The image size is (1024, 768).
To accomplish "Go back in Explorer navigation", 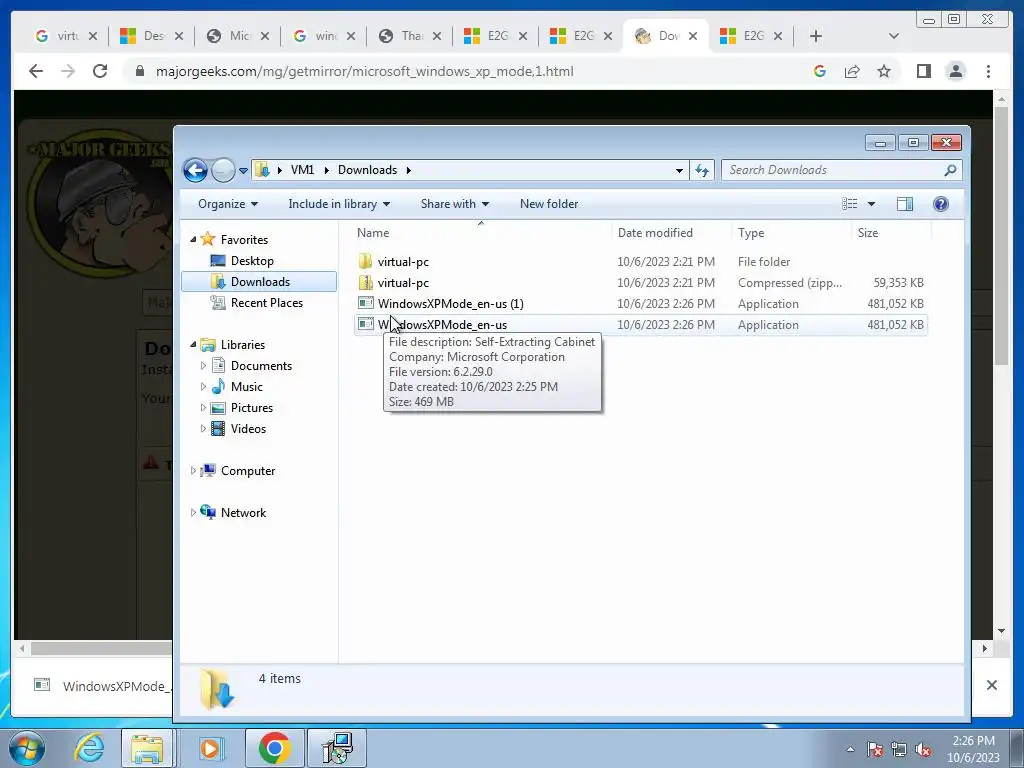I will click(195, 170).
